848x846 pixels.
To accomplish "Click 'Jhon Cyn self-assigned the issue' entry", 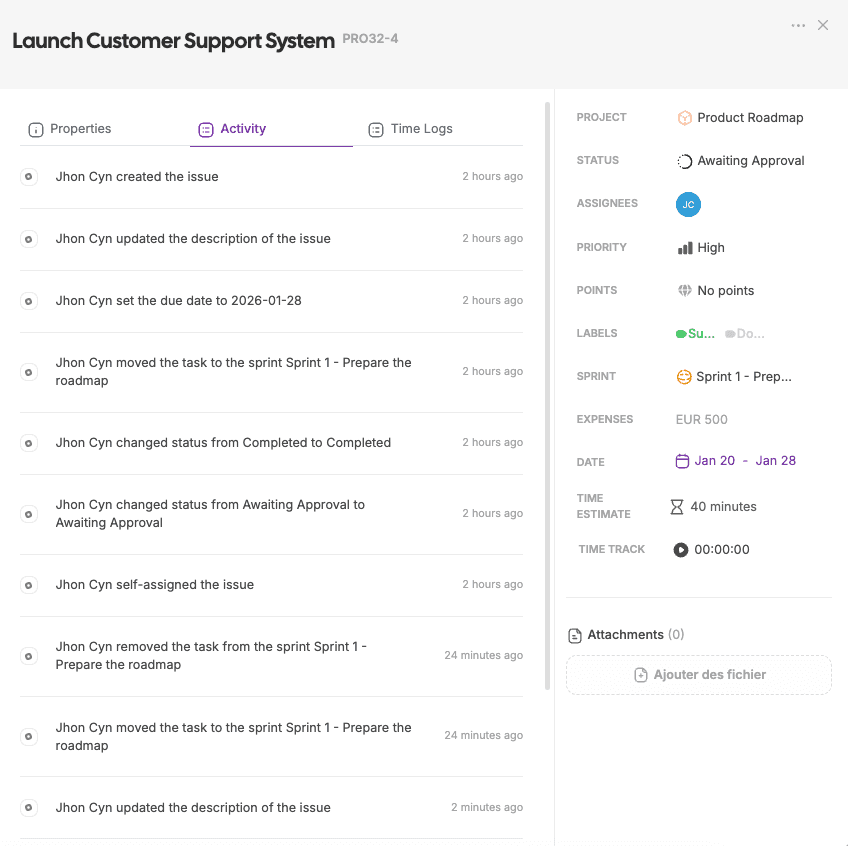I will 271,585.
